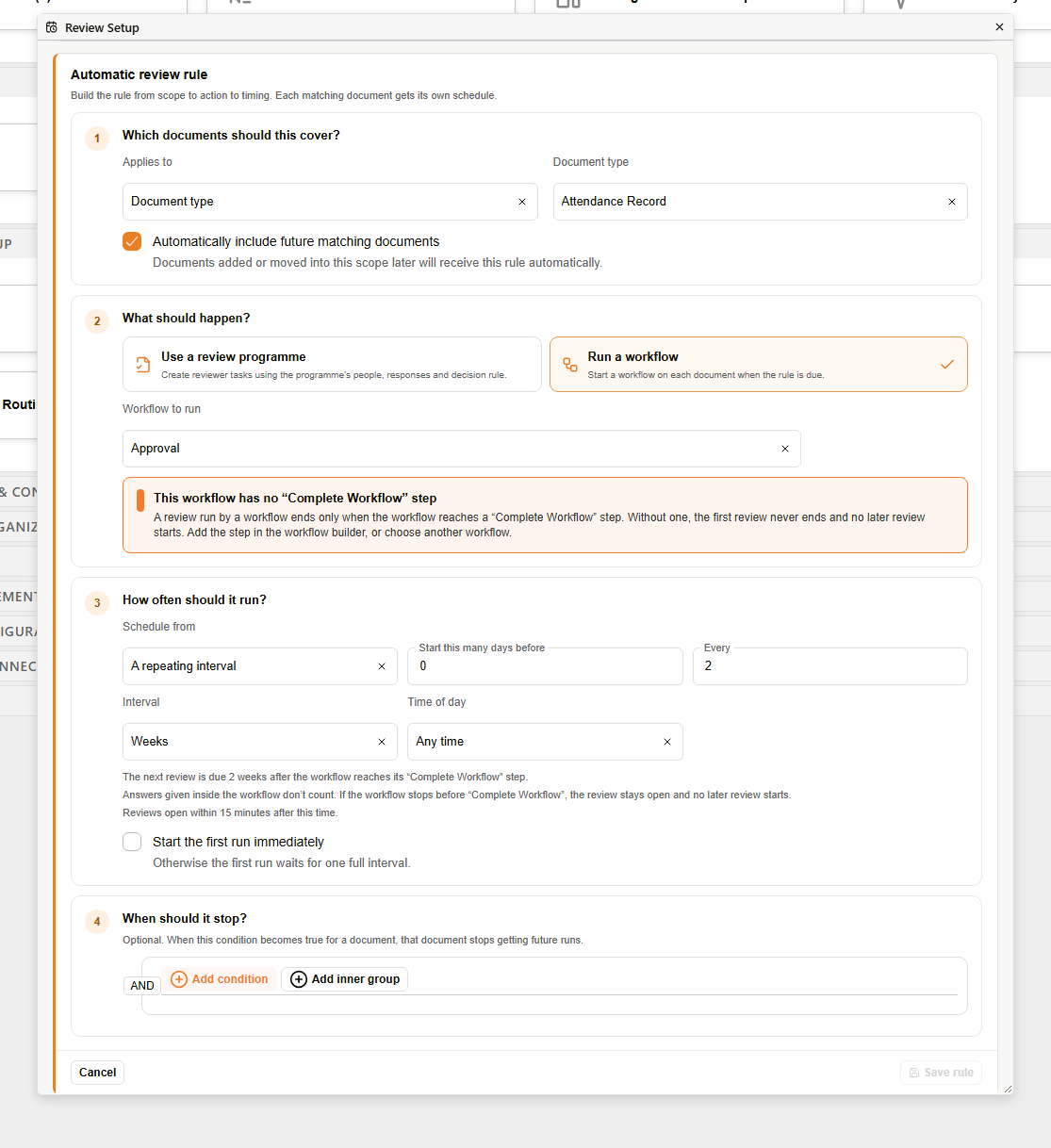Click Cancel button
The image size is (1051, 1148).
point(98,1073)
